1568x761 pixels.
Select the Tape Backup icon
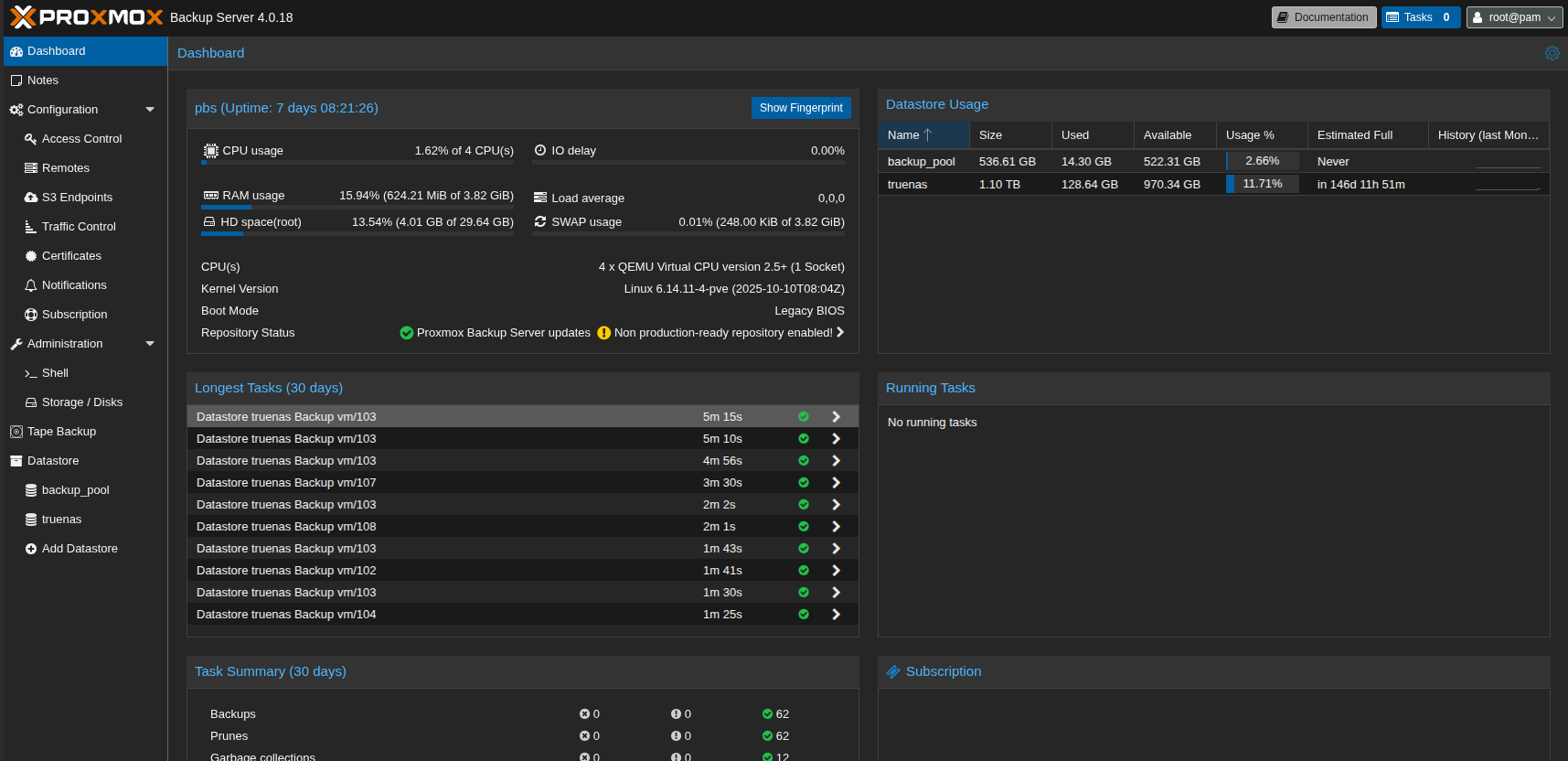click(16, 432)
